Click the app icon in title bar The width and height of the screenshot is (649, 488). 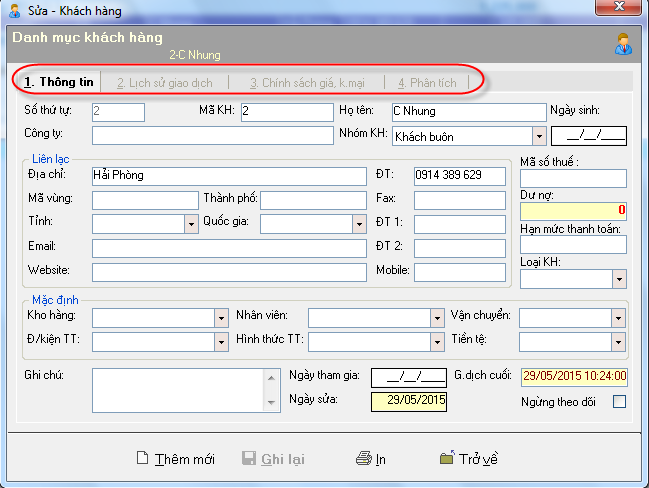pyautogui.click(x=14, y=9)
